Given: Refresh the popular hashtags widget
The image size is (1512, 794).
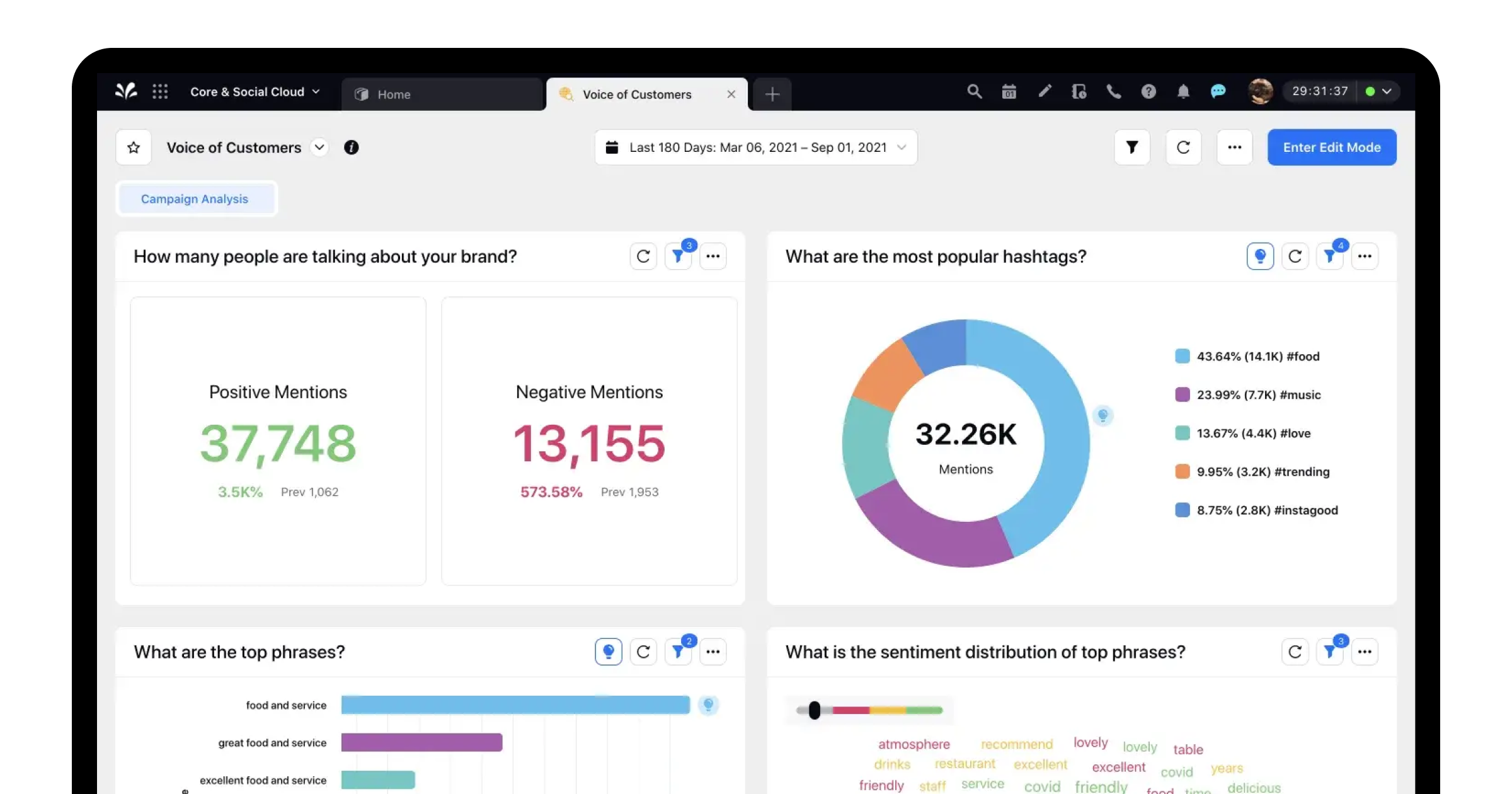Looking at the screenshot, I should pyautogui.click(x=1295, y=256).
